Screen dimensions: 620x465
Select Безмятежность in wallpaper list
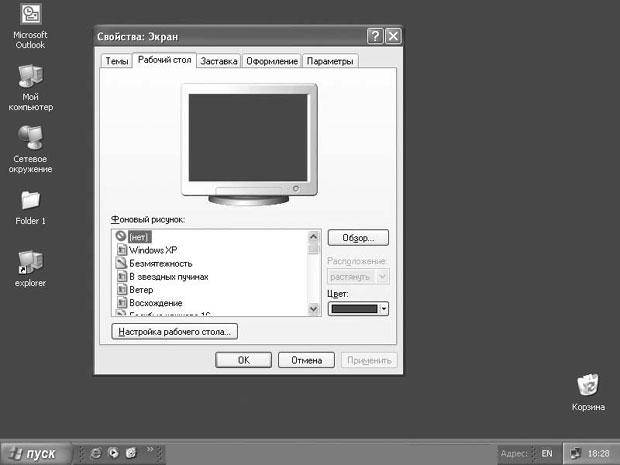click(160, 263)
